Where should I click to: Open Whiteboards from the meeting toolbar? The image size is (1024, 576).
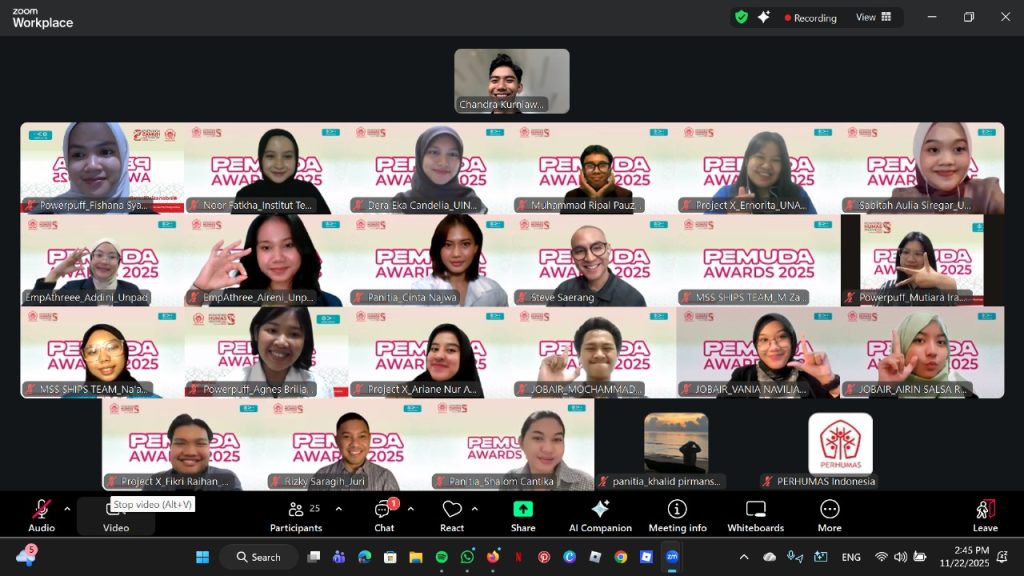point(756,514)
